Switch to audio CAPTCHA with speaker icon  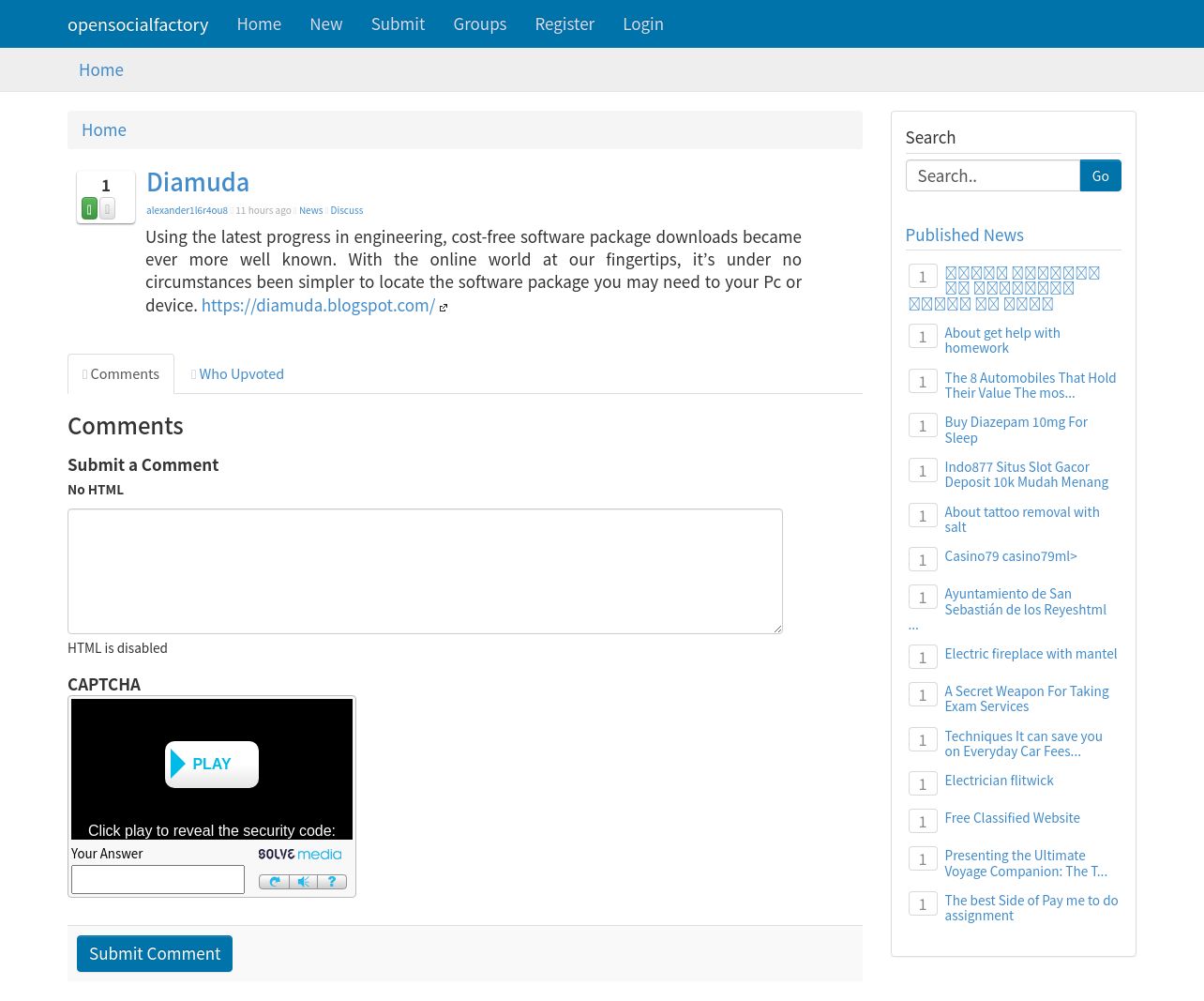click(303, 882)
